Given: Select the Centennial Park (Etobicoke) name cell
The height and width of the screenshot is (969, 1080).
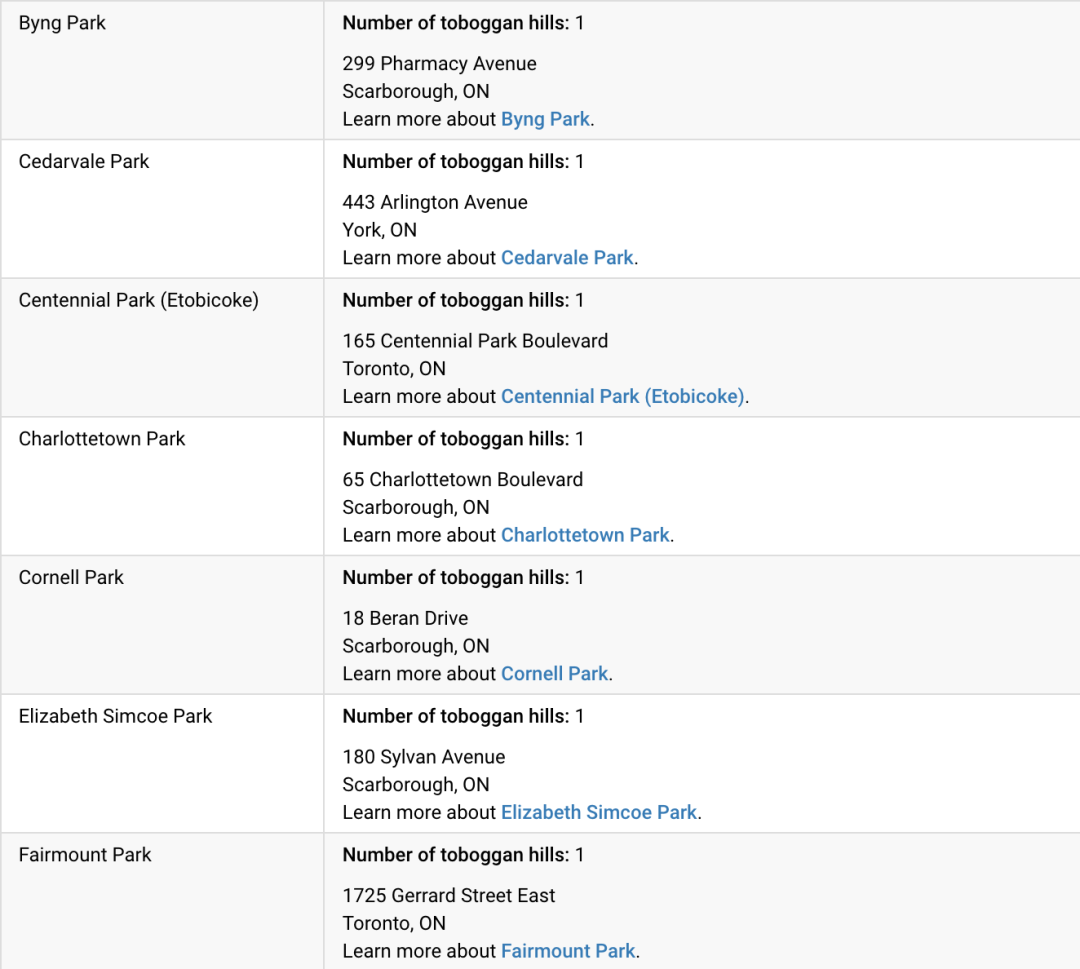Looking at the screenshot, I should point(163,348).
